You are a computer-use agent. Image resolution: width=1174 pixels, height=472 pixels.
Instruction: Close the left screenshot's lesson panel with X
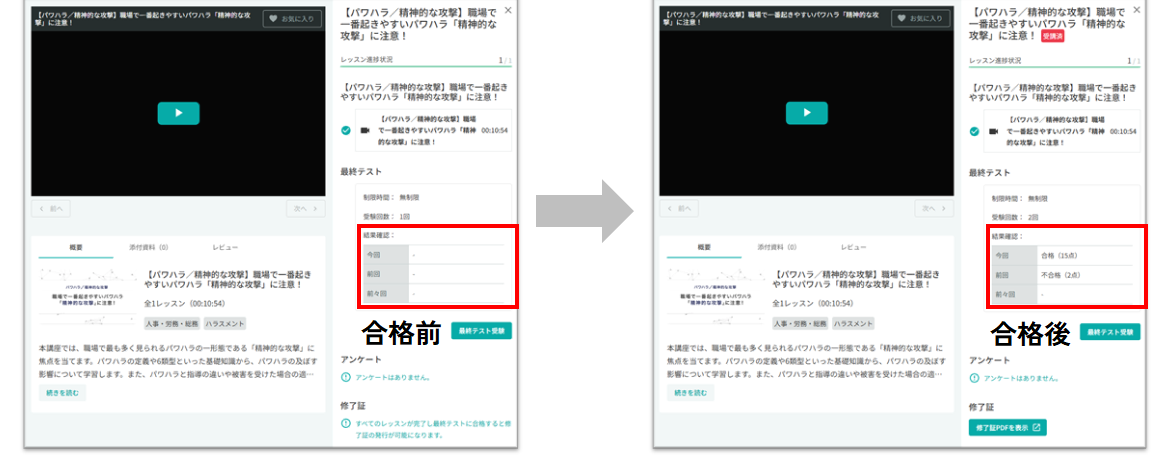click(x=508, y=10)
